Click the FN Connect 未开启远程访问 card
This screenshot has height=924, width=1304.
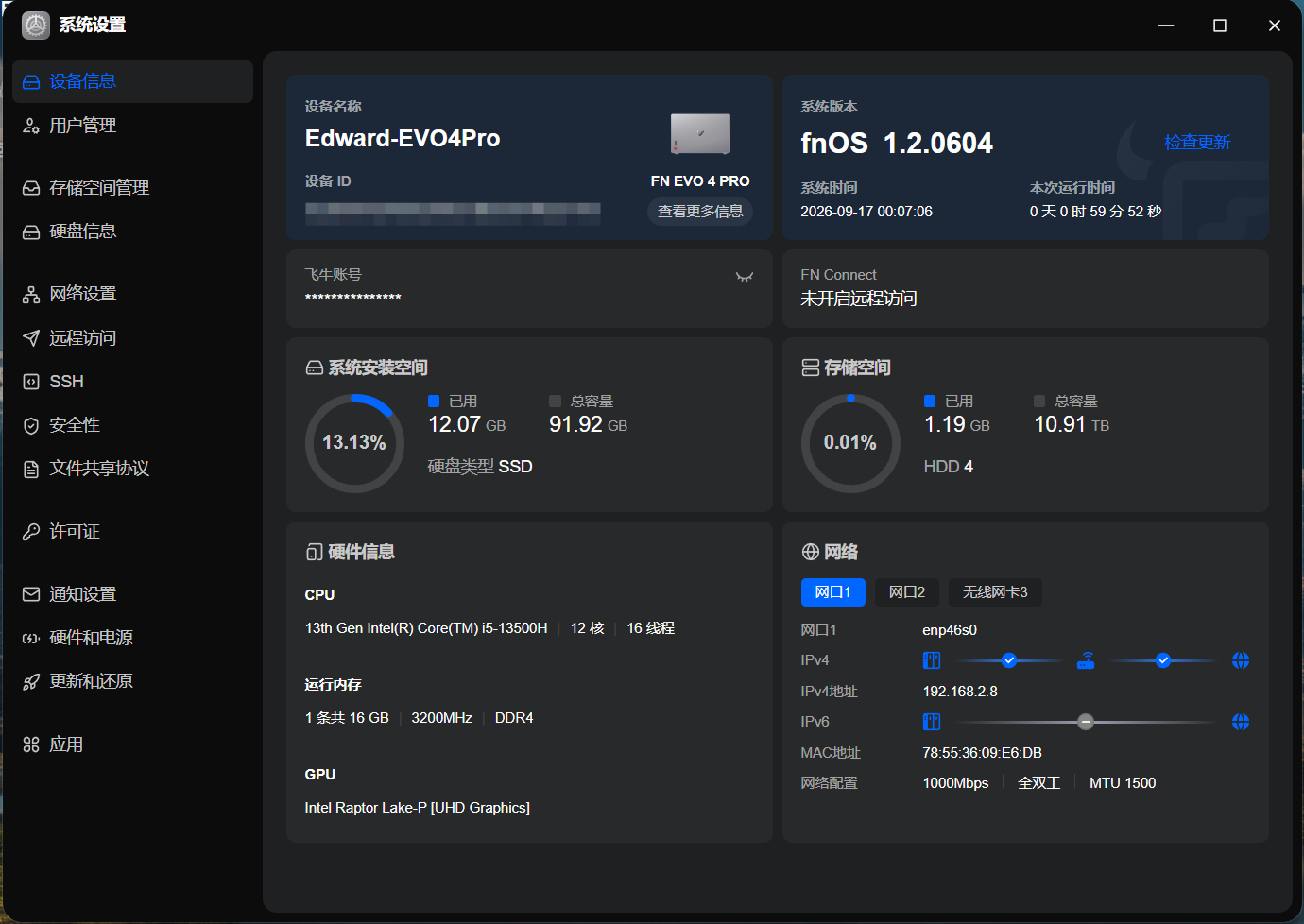coord(1025,288)
